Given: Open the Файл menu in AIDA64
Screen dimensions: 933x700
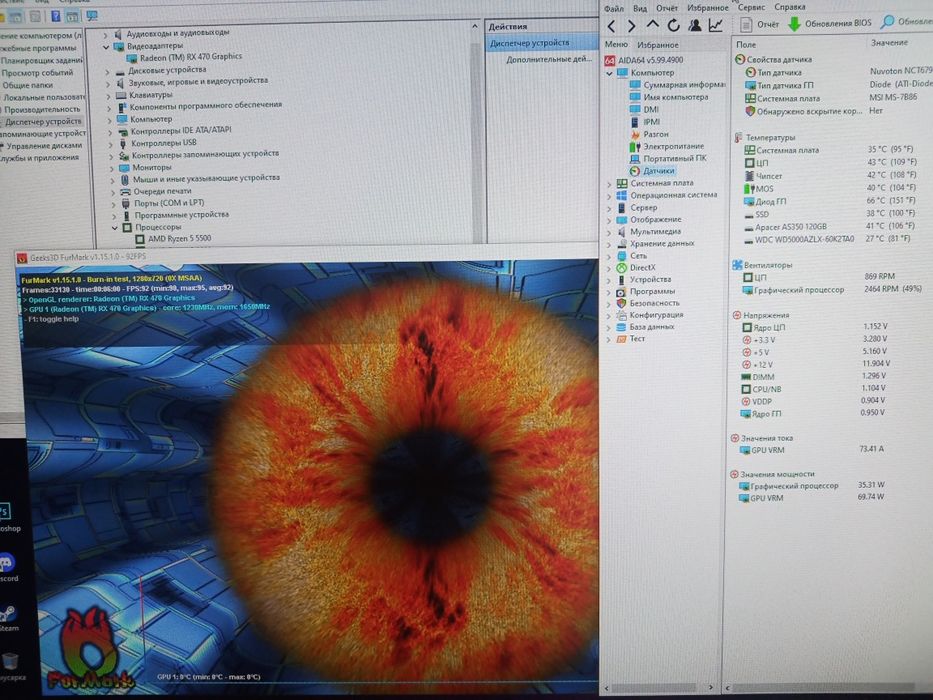Looking at the screenshot, I should pyautogui.click(x=614, y=8).
